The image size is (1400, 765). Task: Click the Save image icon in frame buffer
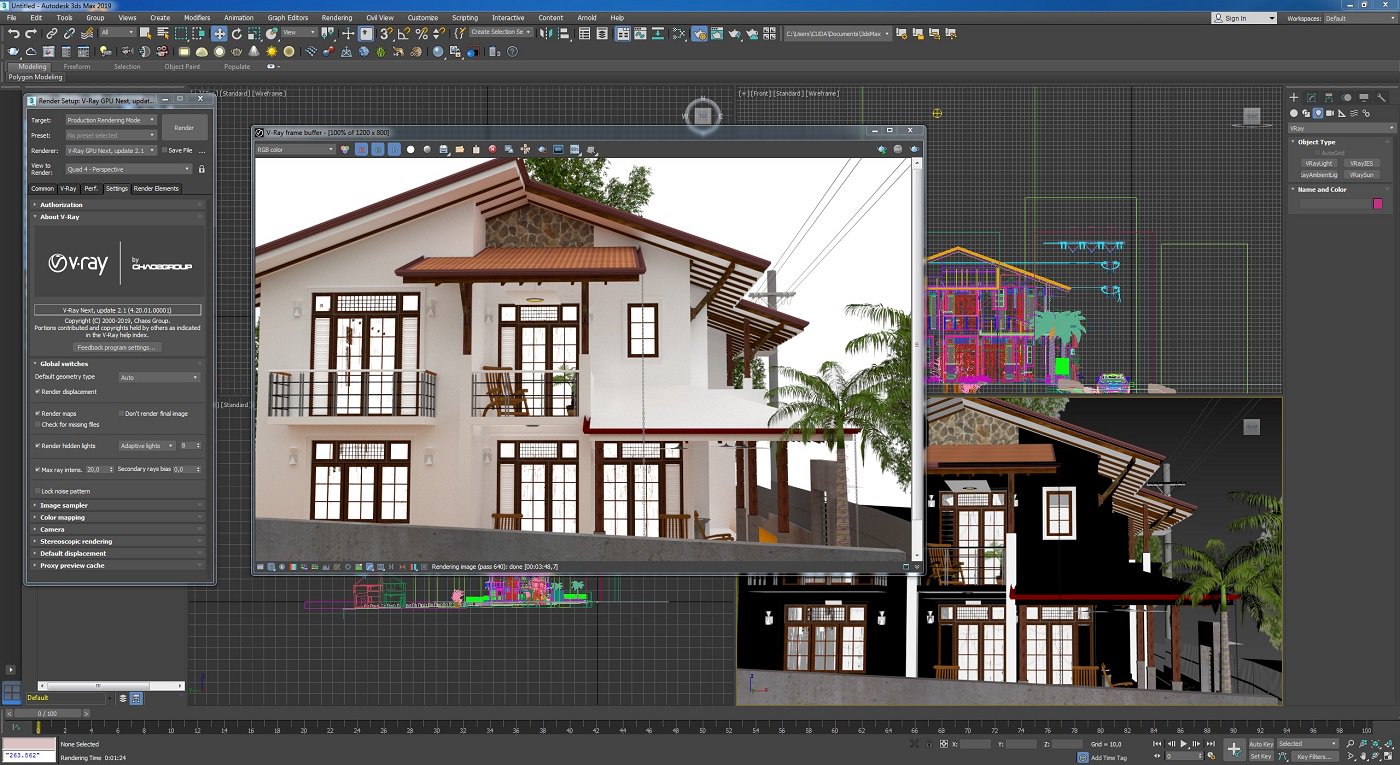444,149
